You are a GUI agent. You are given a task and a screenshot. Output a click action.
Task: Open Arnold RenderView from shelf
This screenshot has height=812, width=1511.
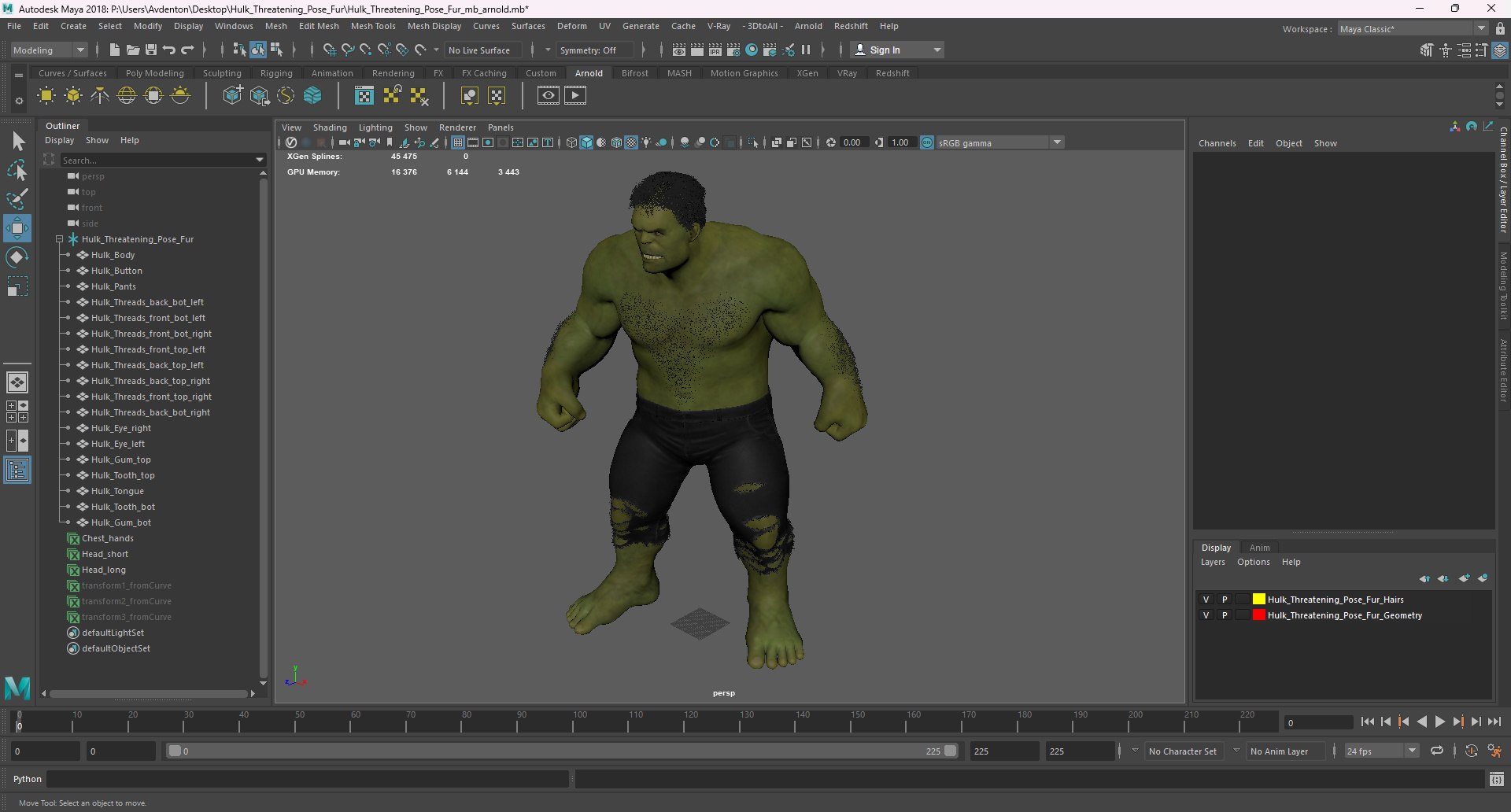549,96
